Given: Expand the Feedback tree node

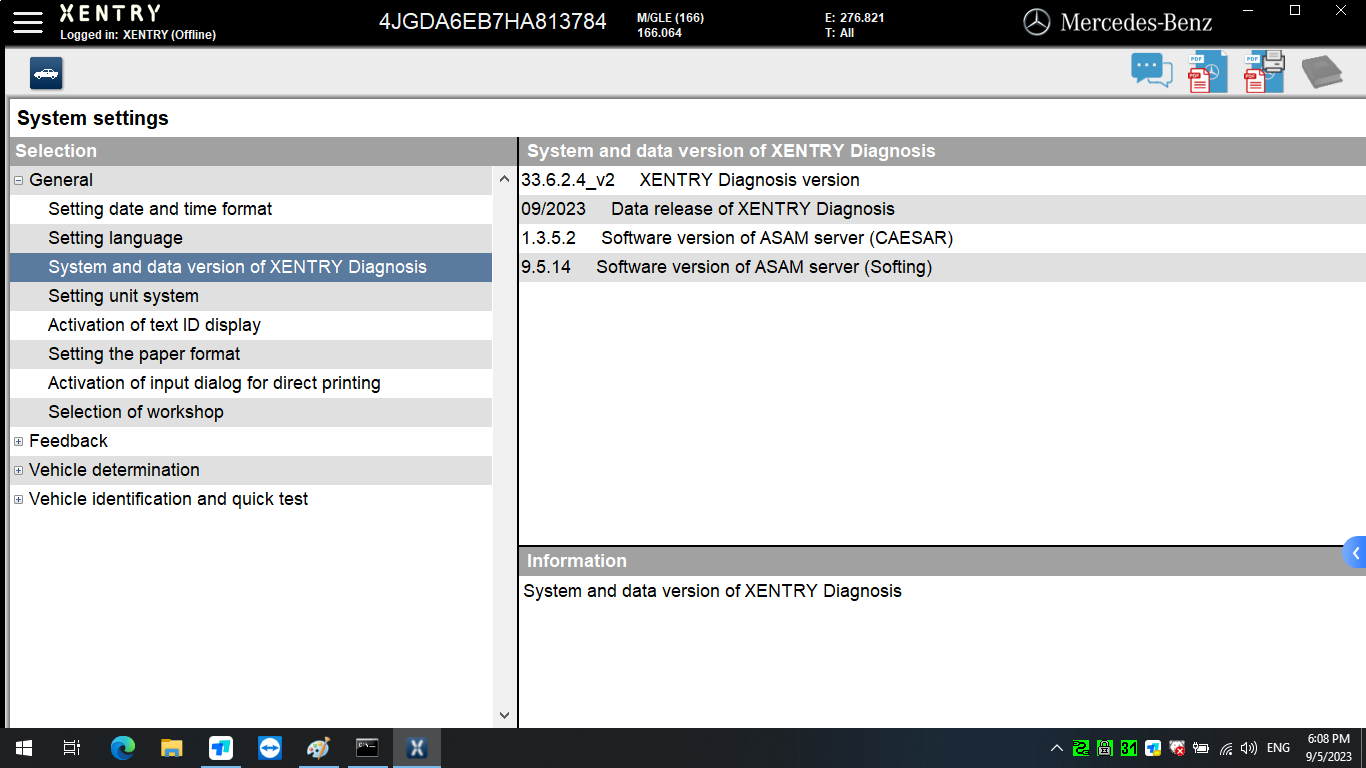Looking at the screenshot, I should pyautogui.click(x=18, y=441).
